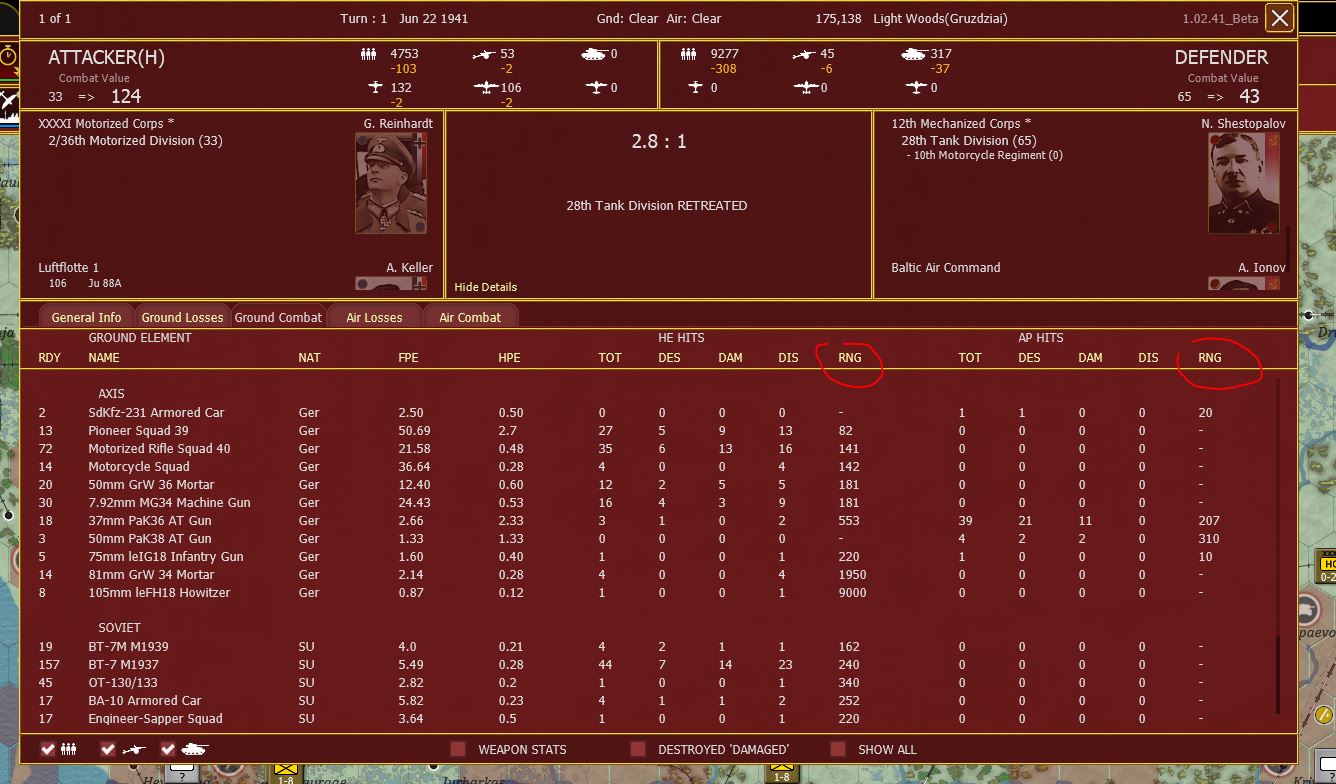Open 2/36th Motorized Division unit link
The height and width of the screenshot is (784, 1336).
click(135, 141)
